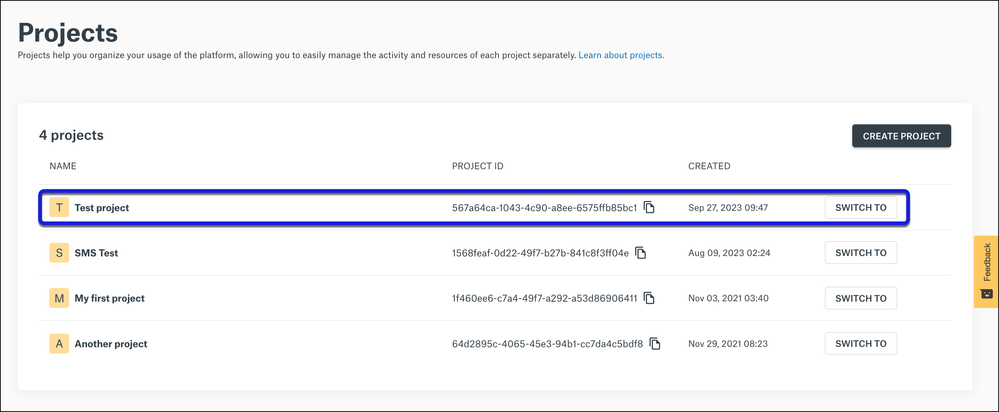Open the Learn about projects link
Screen dimensions: 999x412
(620, 55)
